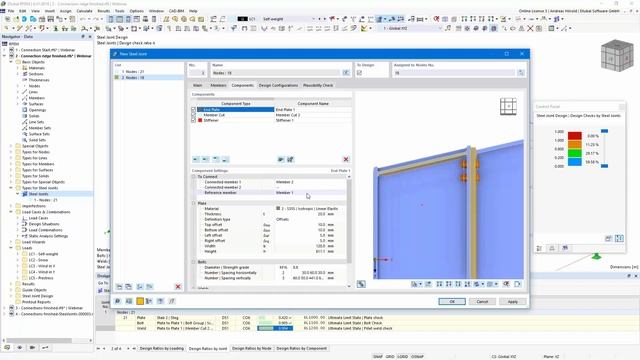Open the Design Configurations tab

[x=278, y=85]
